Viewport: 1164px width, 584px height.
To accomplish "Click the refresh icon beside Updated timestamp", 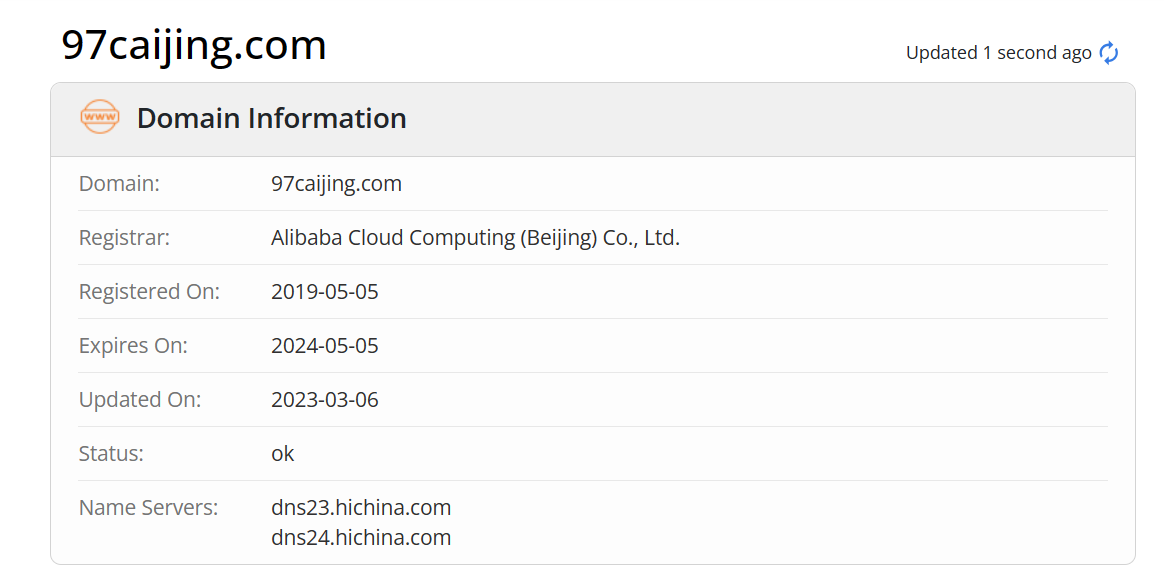I will pyautogui.click(x=1108, y=53).
